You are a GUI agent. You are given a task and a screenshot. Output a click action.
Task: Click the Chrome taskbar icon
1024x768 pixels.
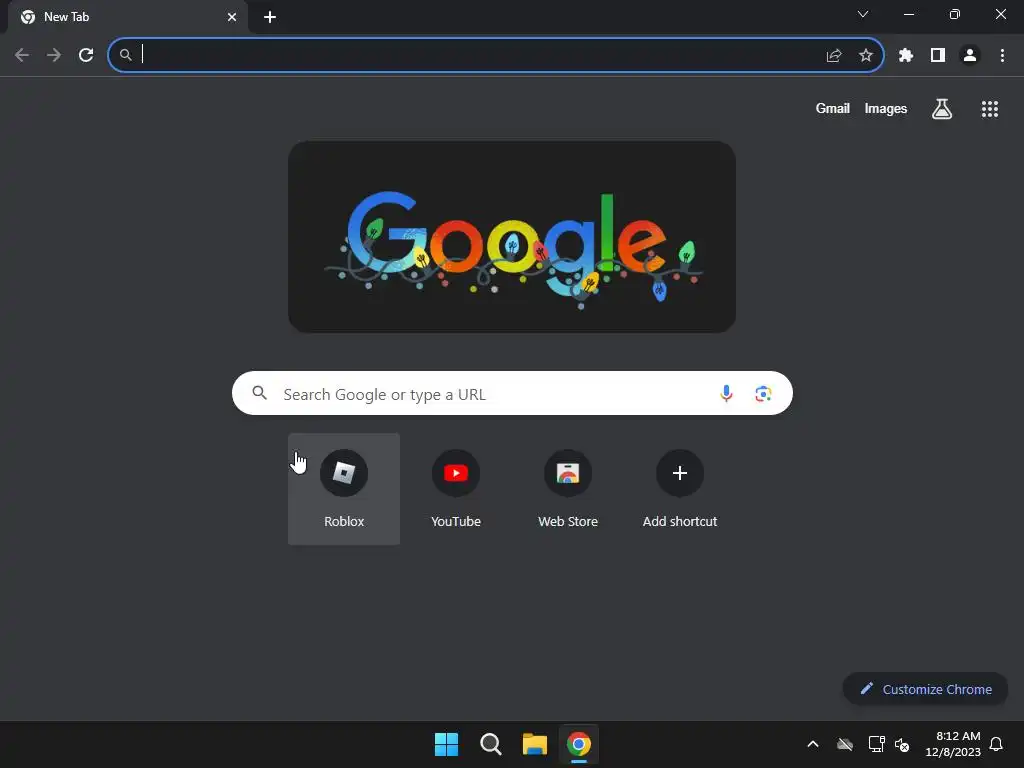(x=579, y=744)
